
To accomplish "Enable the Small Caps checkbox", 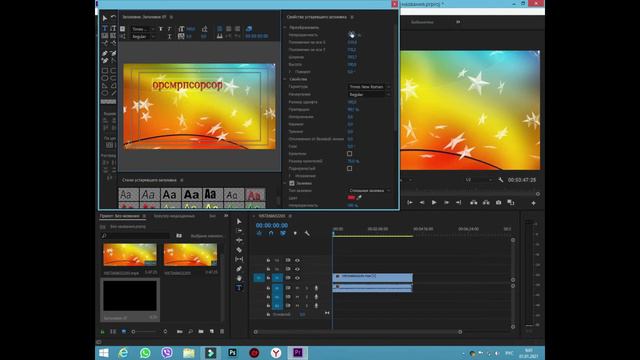I will point(349,154).
